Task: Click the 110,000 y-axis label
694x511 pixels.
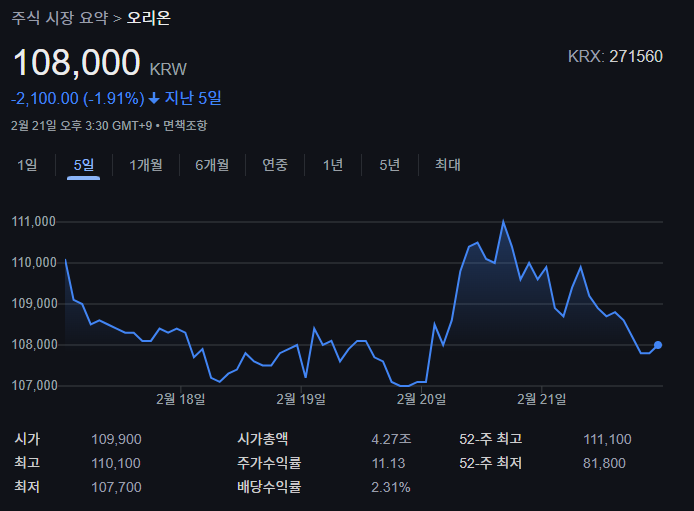Action: pyautogui.click(x=34, y=263)
